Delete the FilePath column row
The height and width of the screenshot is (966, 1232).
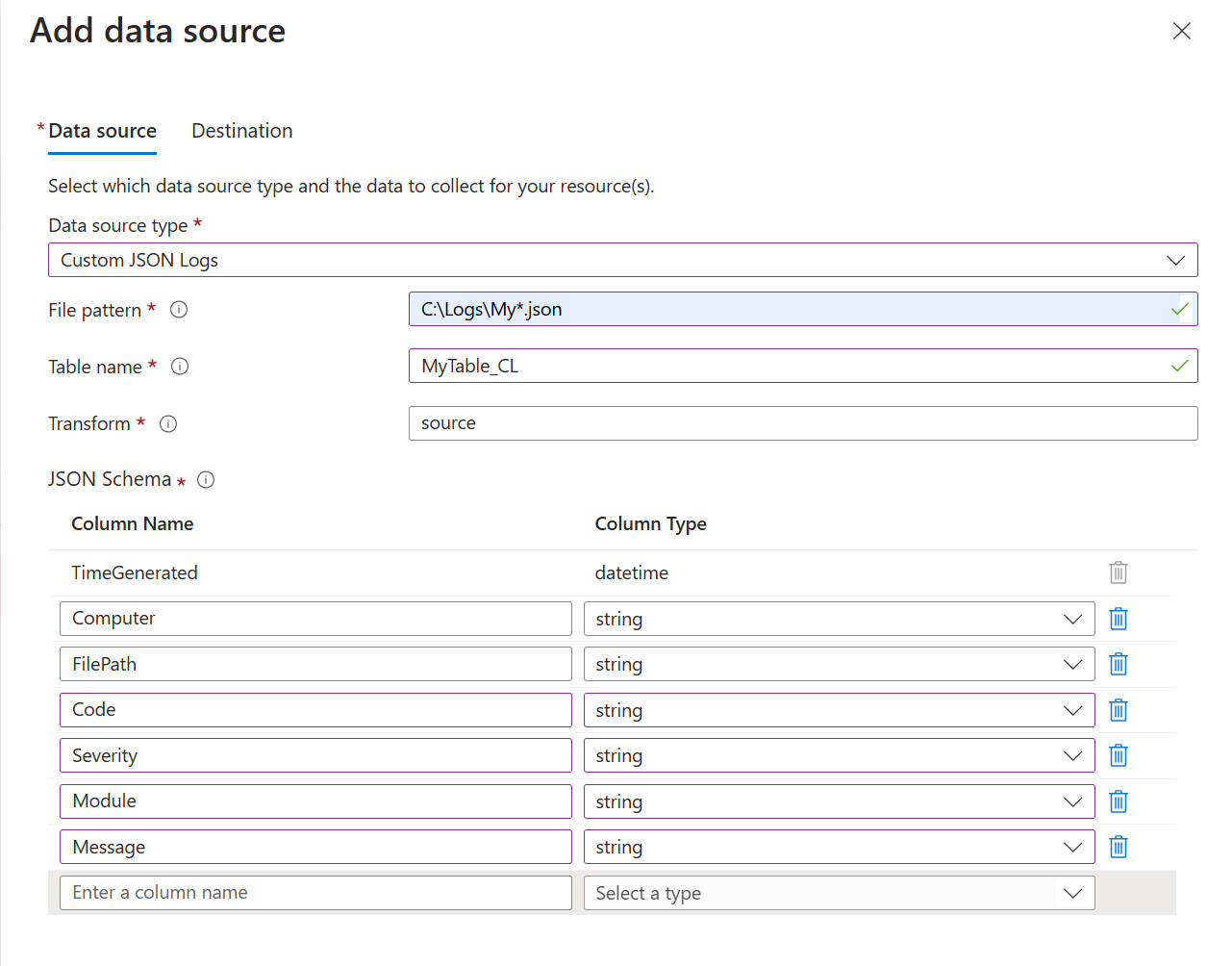pyautogui.click(x=1118, y=664)
